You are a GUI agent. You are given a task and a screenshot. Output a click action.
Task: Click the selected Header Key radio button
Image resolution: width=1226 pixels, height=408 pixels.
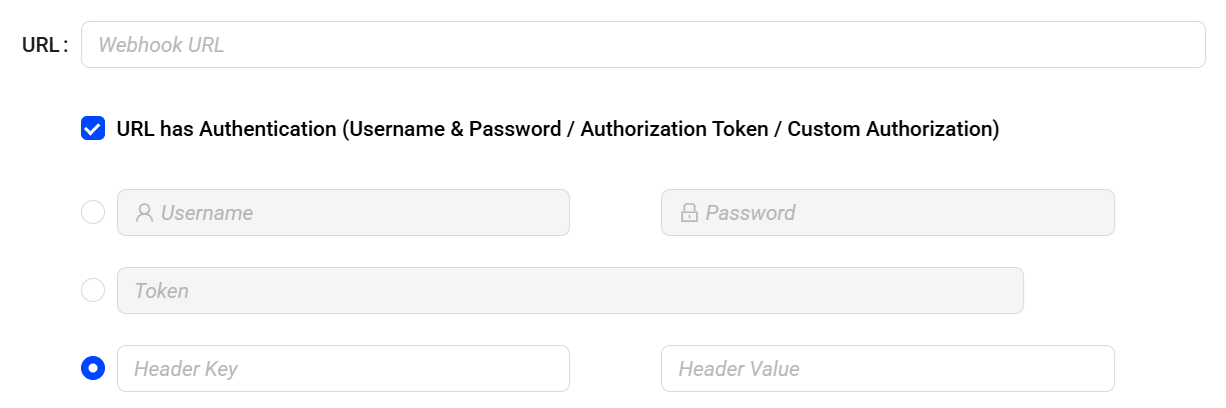point(93,369)
